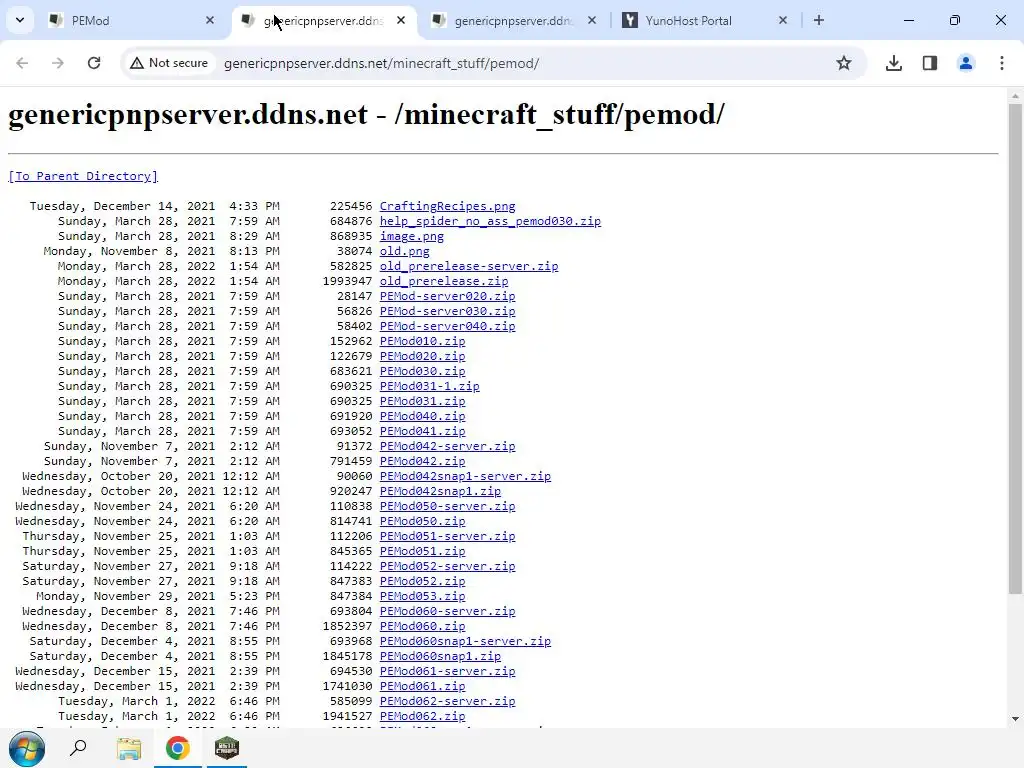Open the Minecraft taskbar icon
Image resolution: width=1024 pixels, height=768 pixels.
pos(227,748)
